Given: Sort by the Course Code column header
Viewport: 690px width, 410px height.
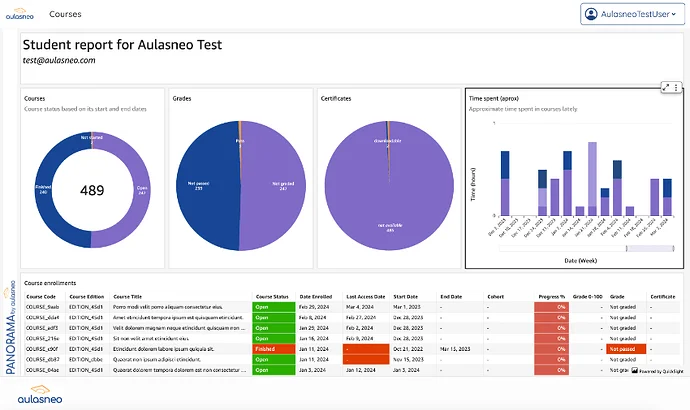Looking at the screenshot, I should tap(41, 297).
